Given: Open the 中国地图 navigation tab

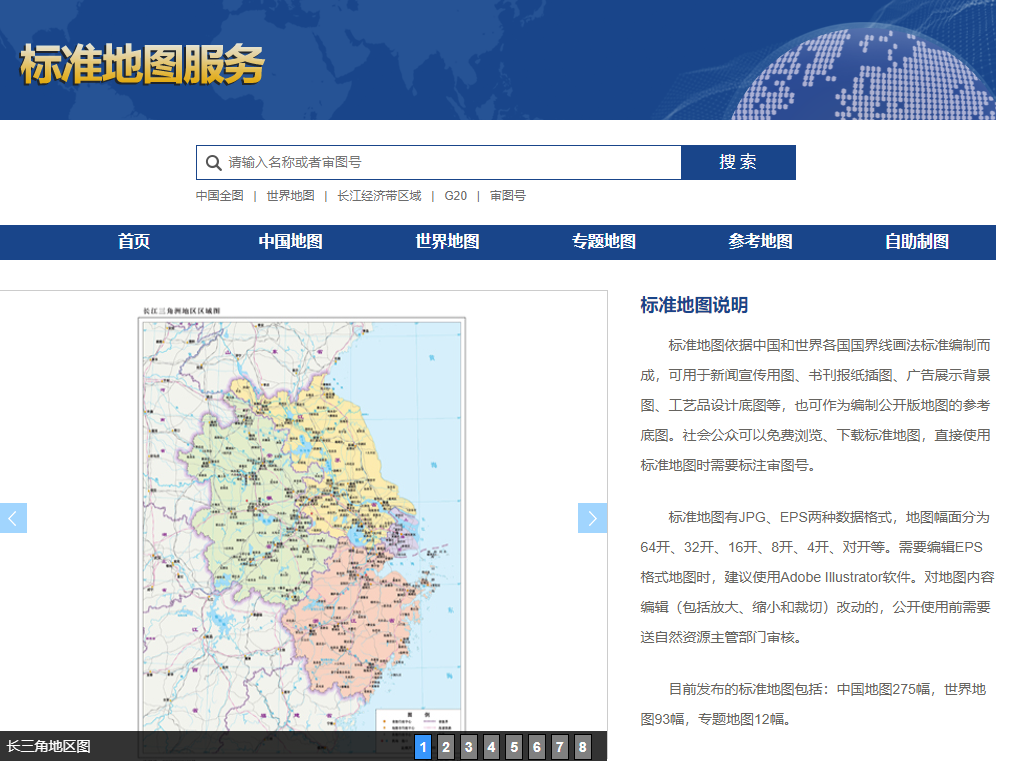Looking at the screenshot, I should [290, 242].
